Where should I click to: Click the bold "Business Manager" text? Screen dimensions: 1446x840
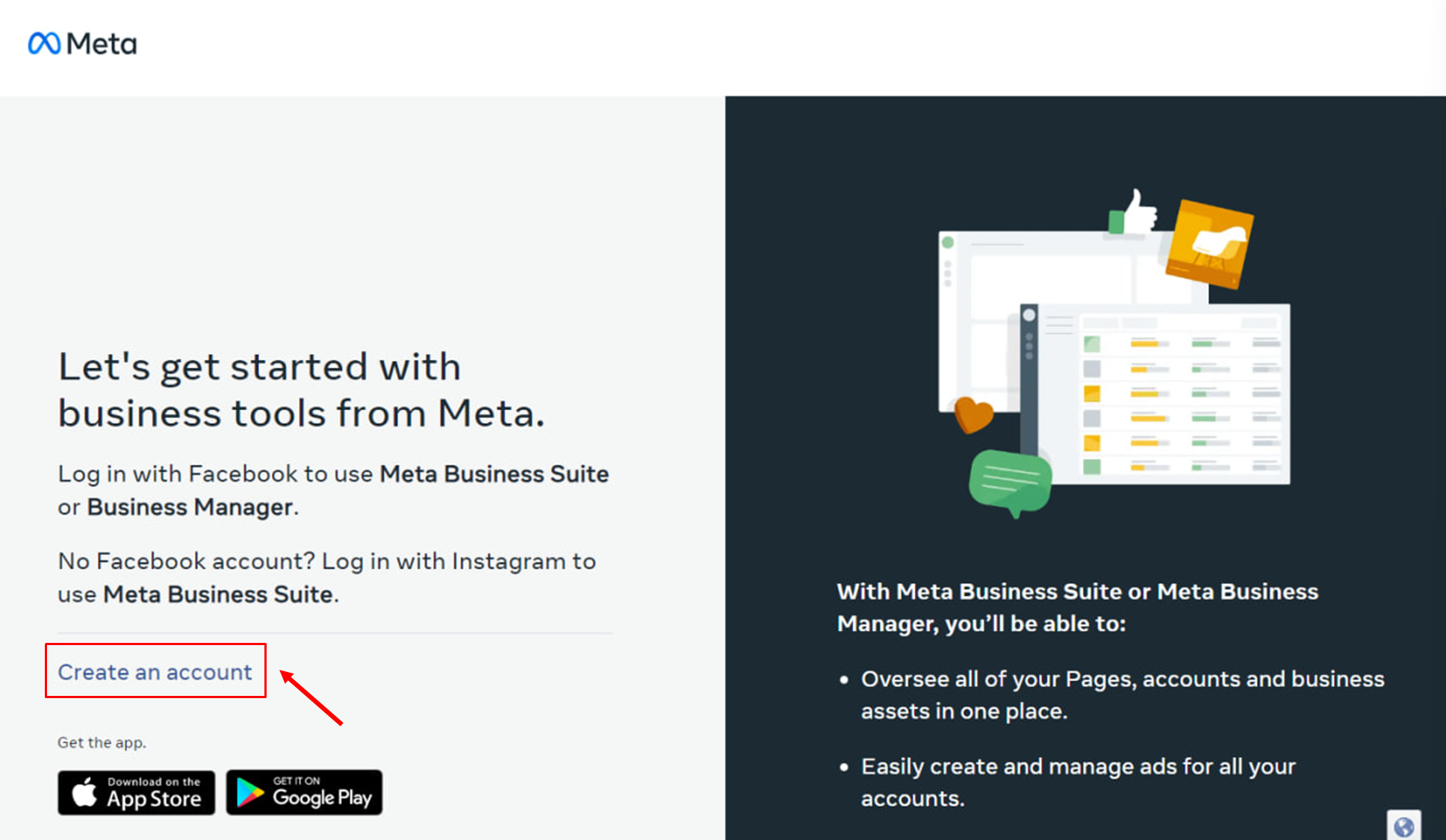point(190,507)
